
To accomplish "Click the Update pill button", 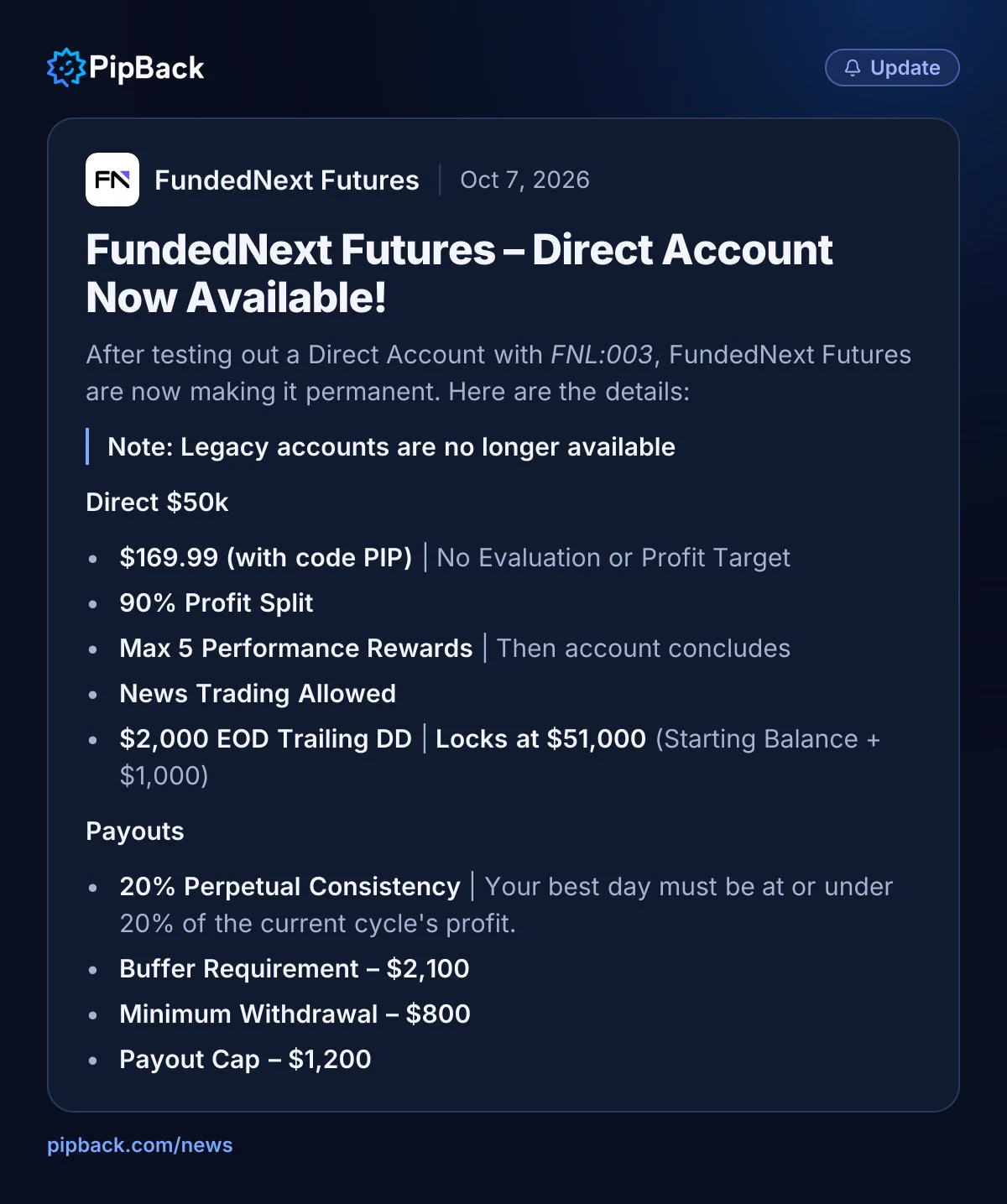I will [892, 68].
